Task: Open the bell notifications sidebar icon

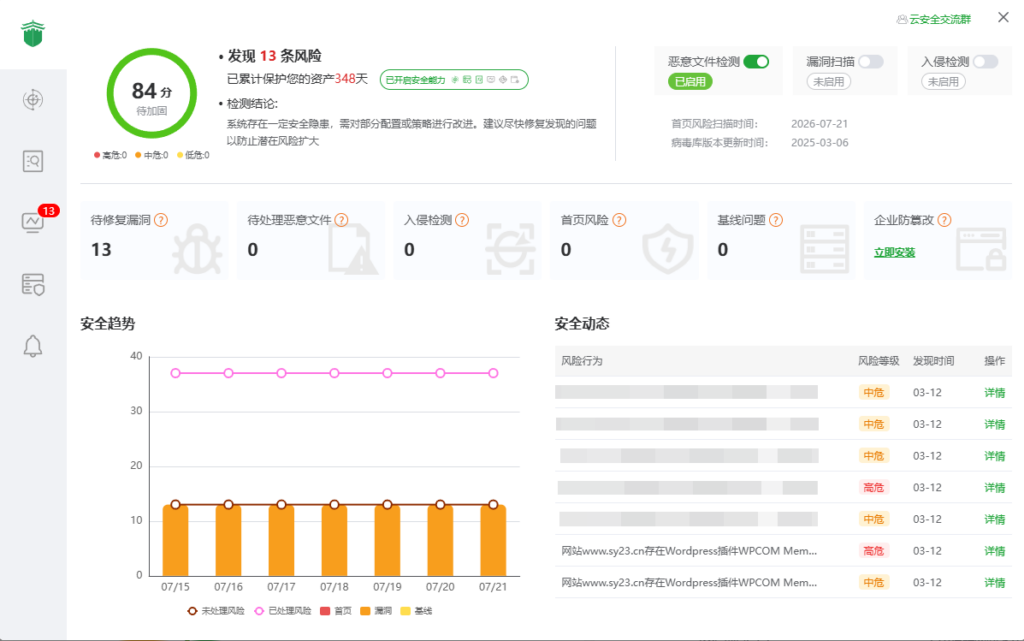Action: coord(33,346)
